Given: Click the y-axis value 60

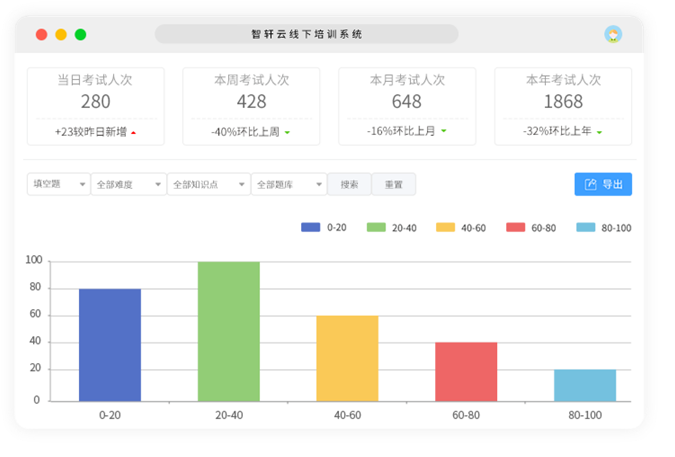Looking at the screenshot, I should click(x=35, y=314).
